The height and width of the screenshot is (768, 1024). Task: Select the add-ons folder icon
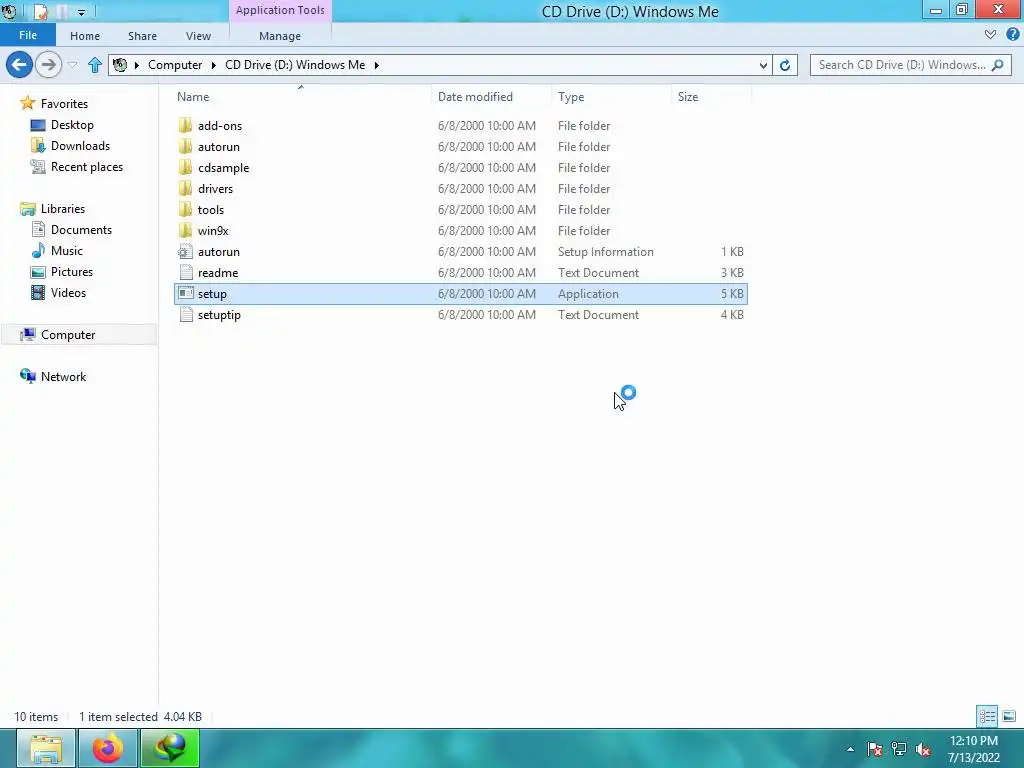click(185, 125)
